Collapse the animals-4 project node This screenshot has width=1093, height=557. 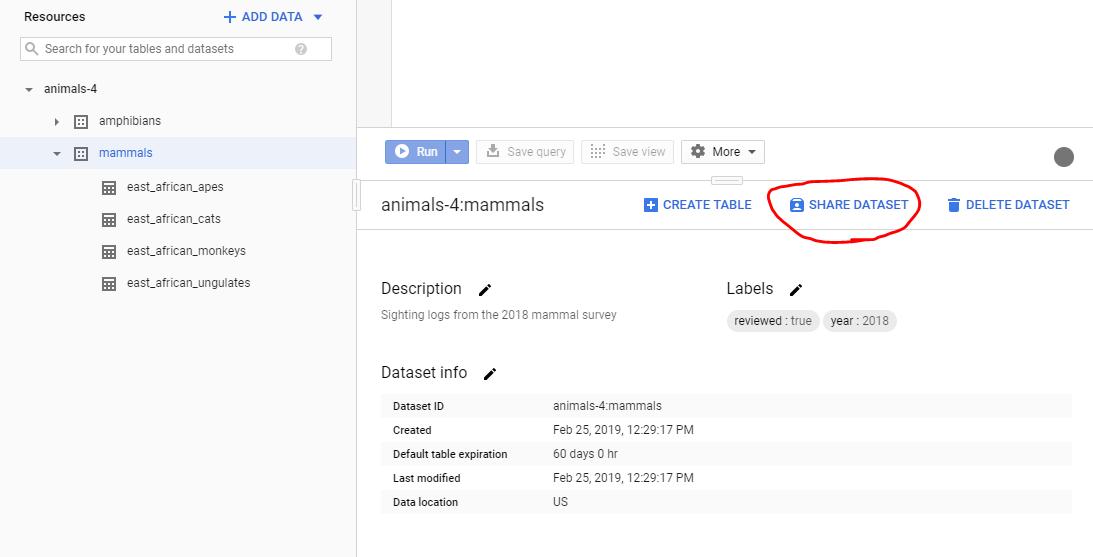(29, 90)
